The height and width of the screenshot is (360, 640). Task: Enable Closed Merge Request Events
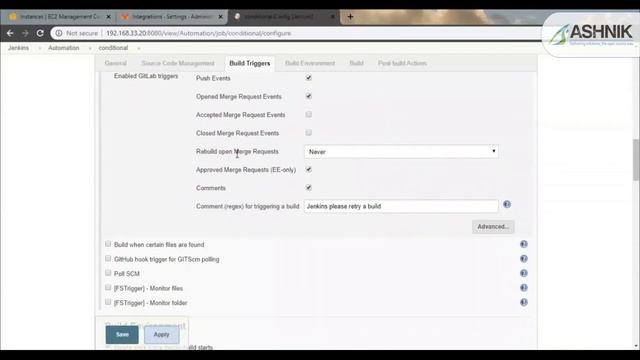pos(309,133)
